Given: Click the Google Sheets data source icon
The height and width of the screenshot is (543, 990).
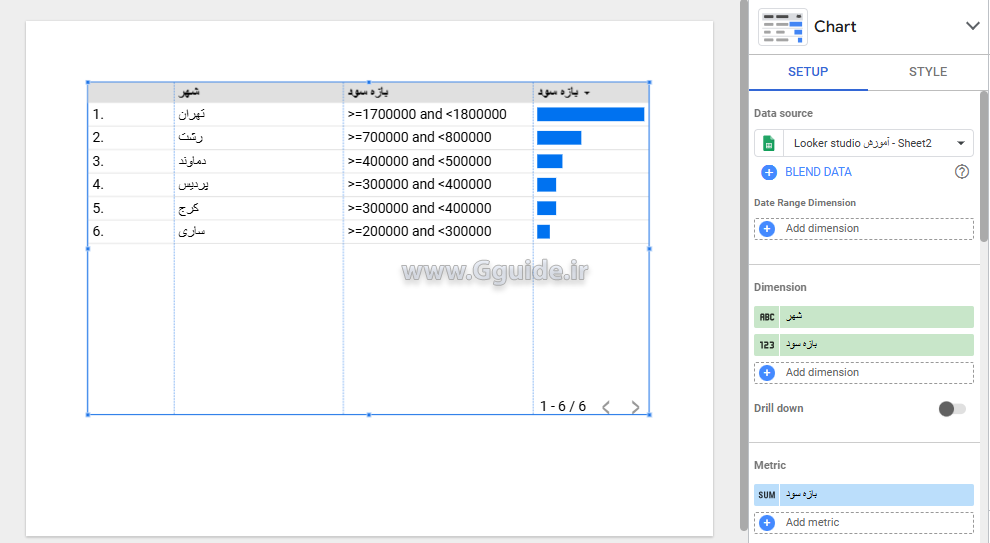Looking at the screenshot, I should point(768,143).
